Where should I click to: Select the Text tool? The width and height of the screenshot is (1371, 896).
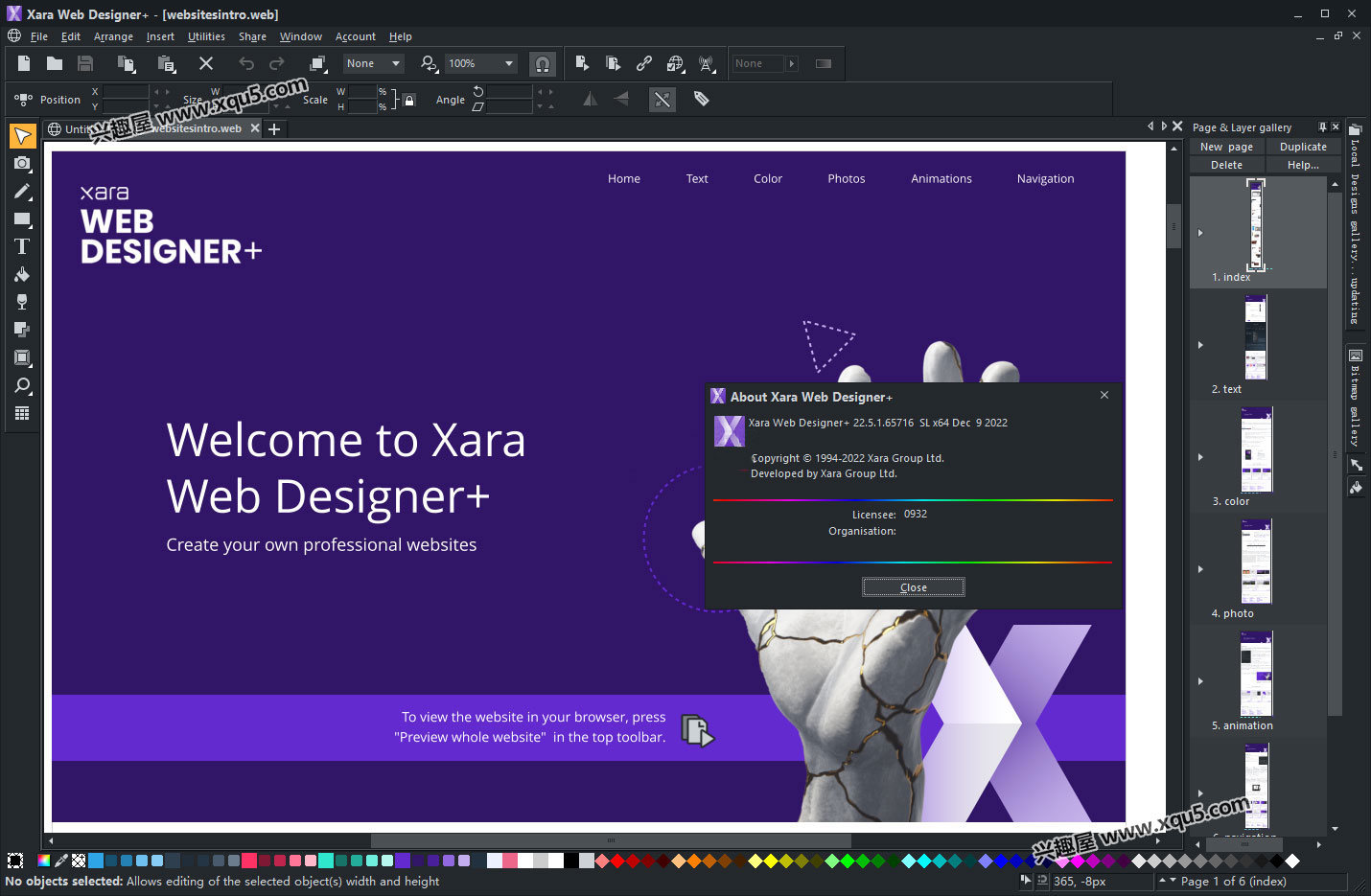tap(22, 247)
